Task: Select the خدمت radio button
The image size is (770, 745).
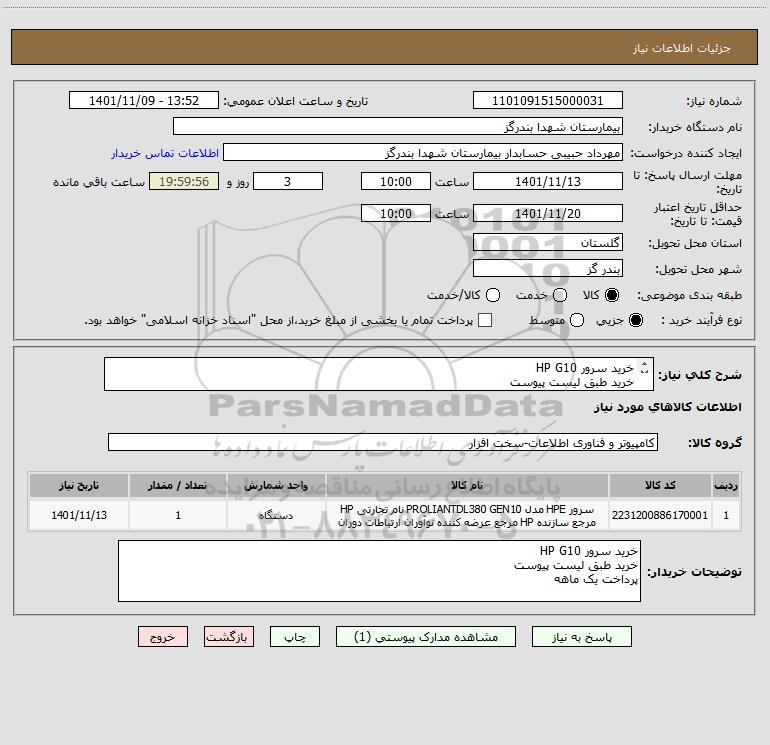Action: (x=560, y=295)
